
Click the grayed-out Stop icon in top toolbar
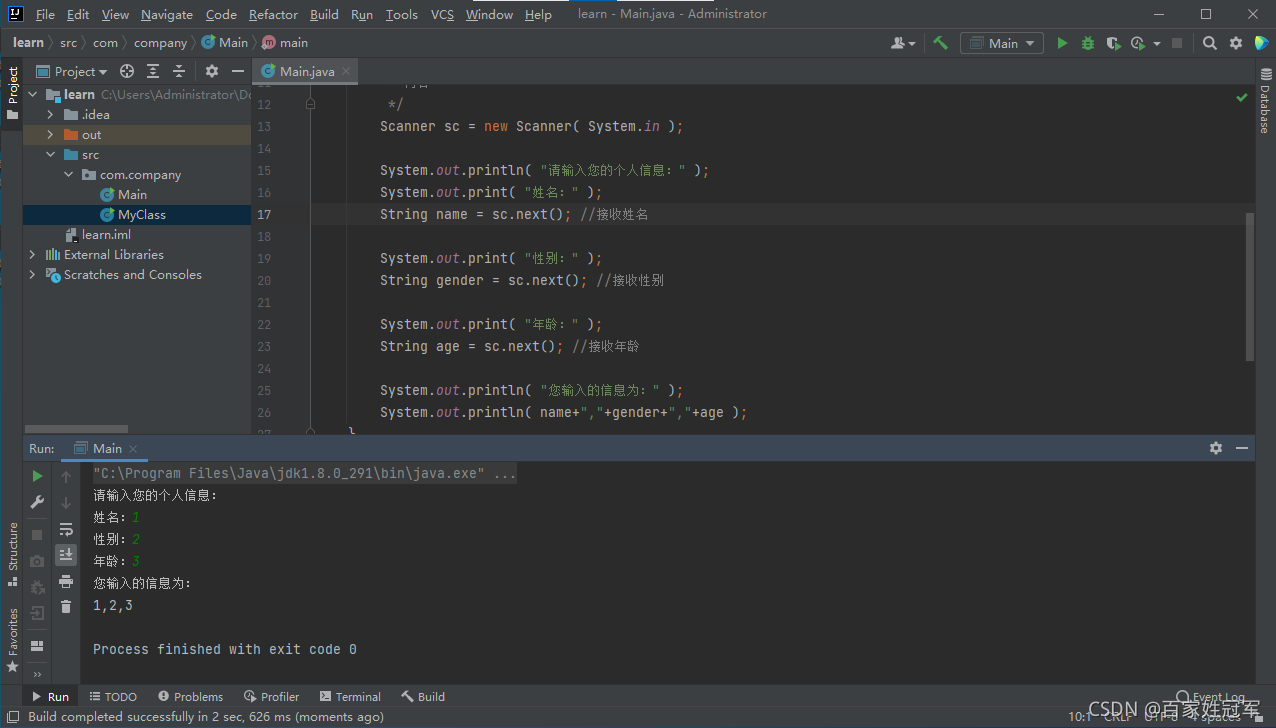1177,43
